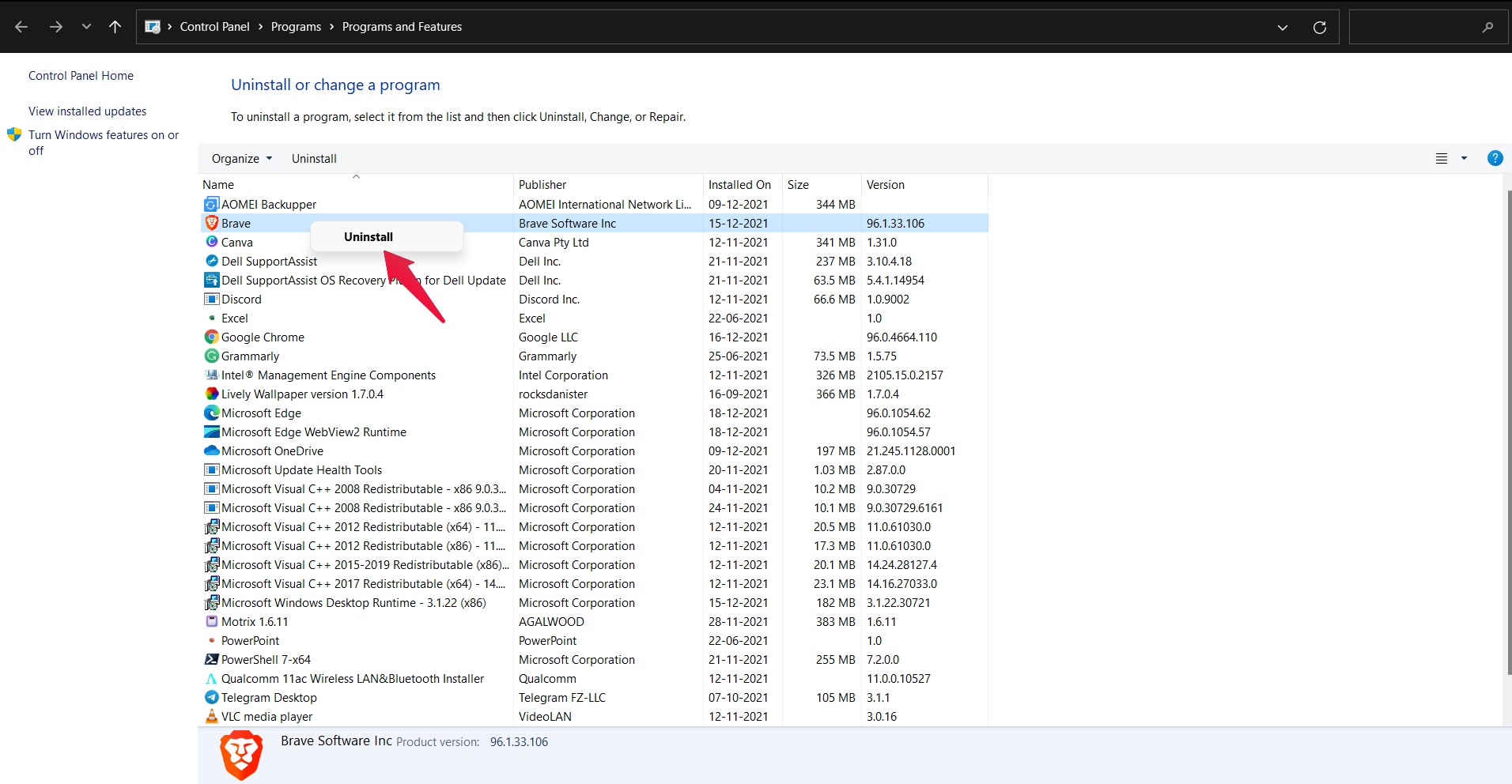
Task: Choose Uninstall from the context menu
Action: (387, 236)
